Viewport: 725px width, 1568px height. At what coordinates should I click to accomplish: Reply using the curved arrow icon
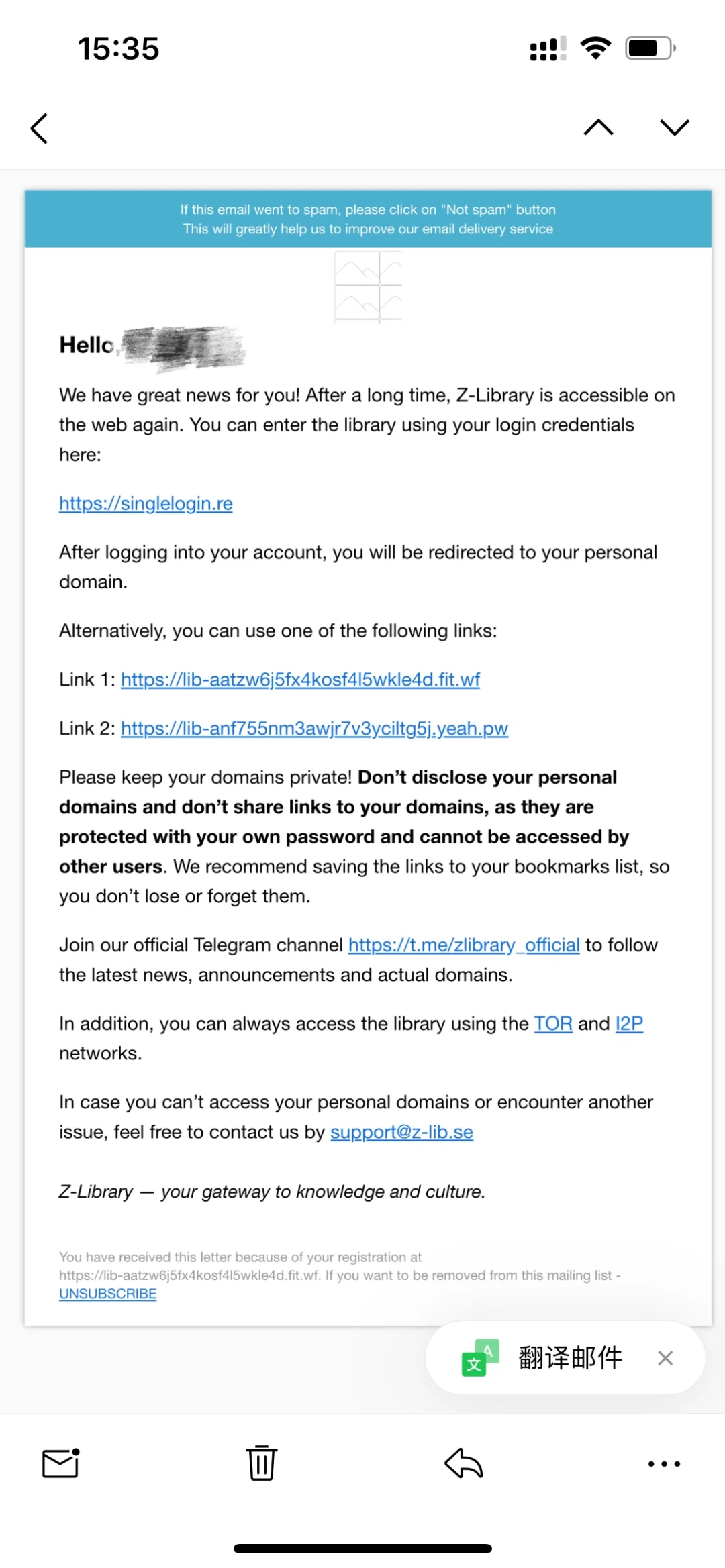pos(464,1463)
